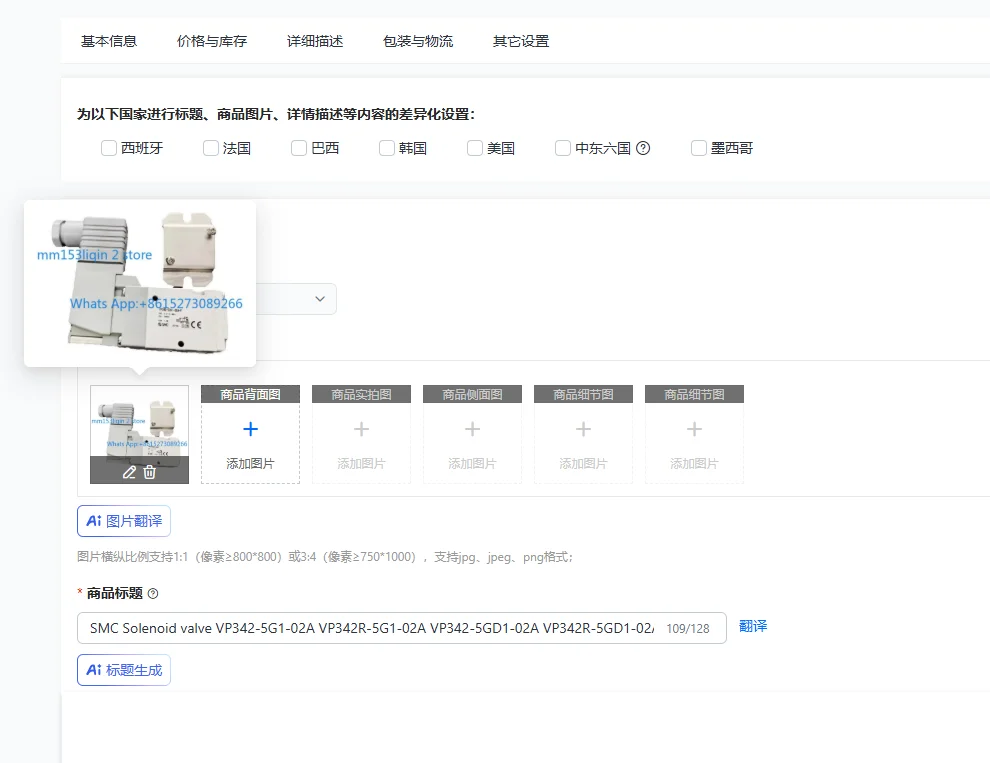Image resolution: width=990 pixels, height=763 pixels.
Task: Click the 商品标题 label text
Action: [114, 593]
